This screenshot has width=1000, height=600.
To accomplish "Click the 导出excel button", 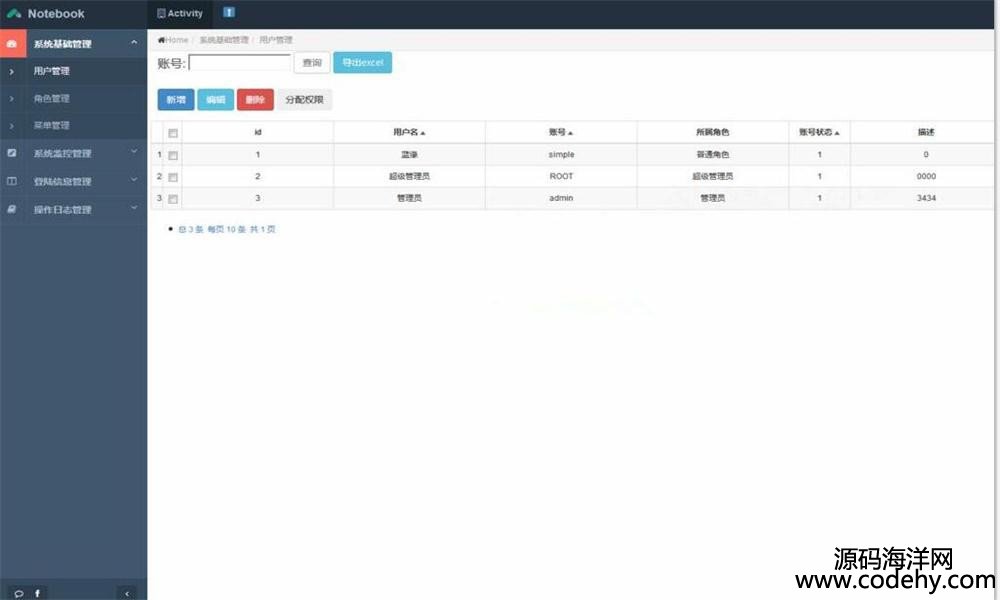I will point(362,63).
